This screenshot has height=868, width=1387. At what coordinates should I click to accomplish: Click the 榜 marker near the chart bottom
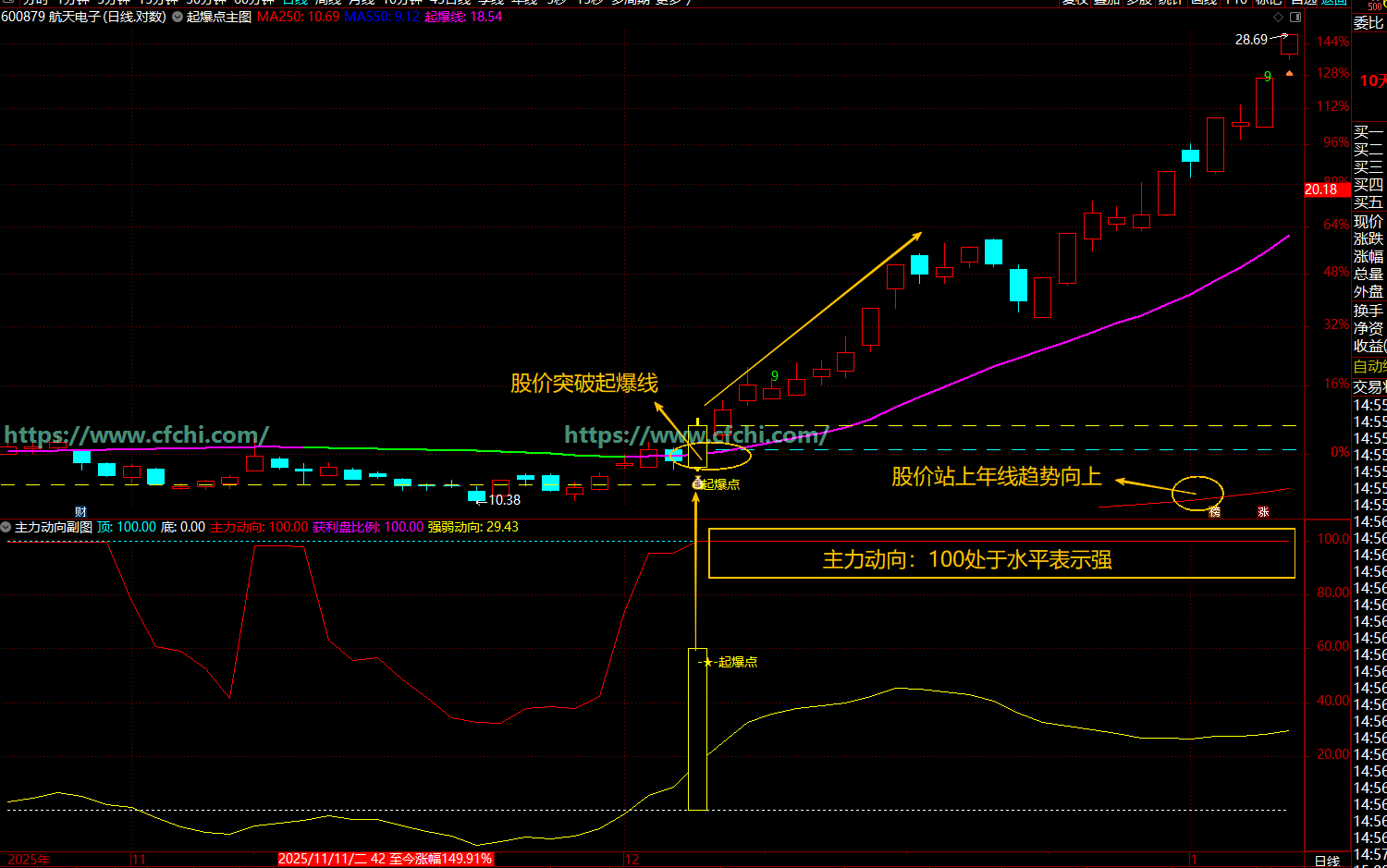[1215, 511]
